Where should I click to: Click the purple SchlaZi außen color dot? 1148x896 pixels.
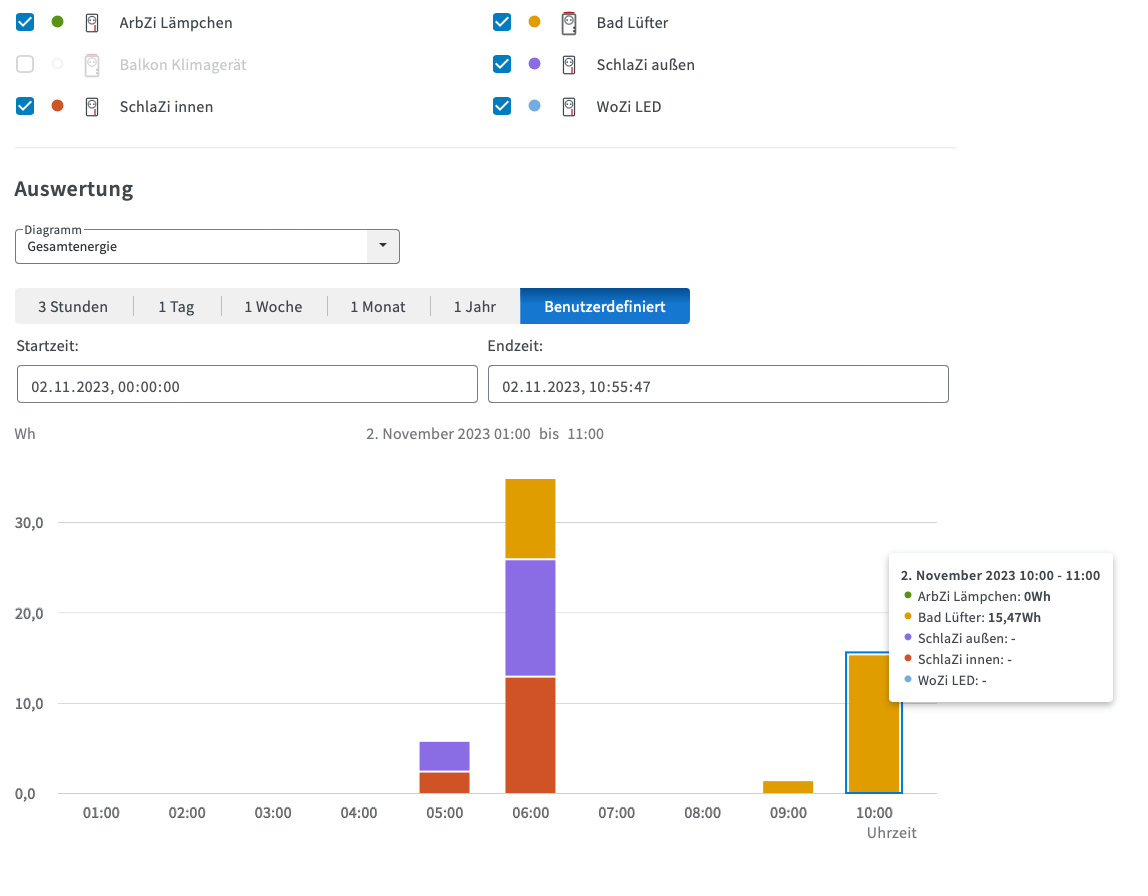[534, 64]
